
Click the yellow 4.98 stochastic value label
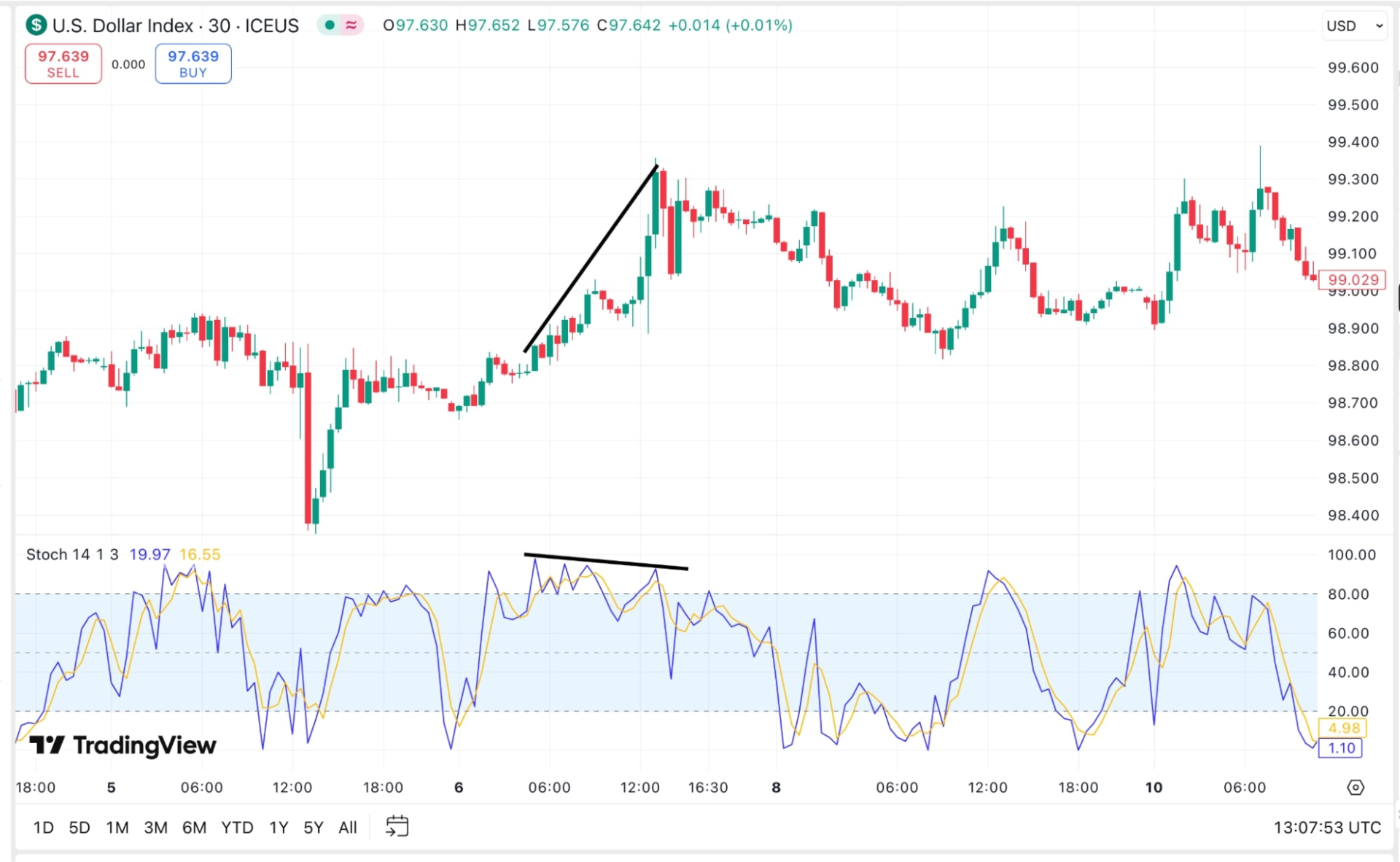1343,728
